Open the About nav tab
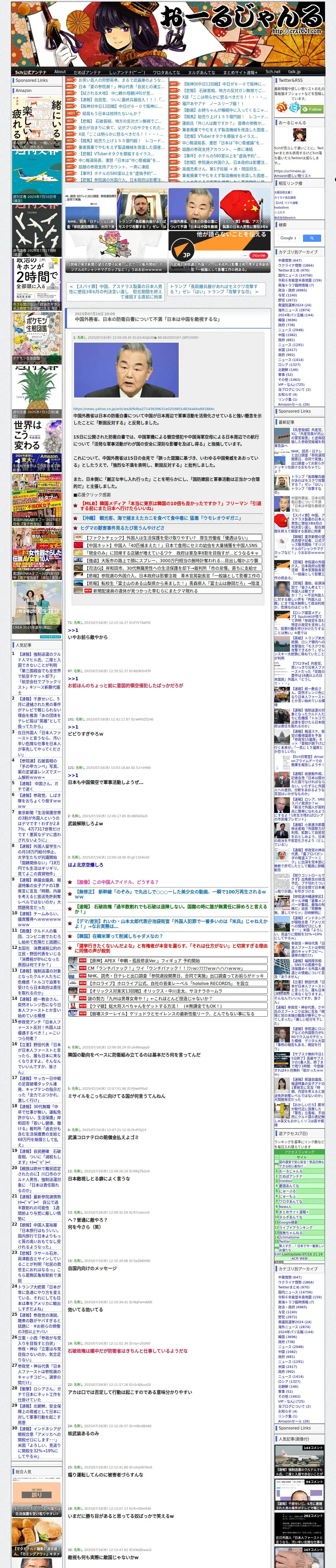 click(60, 72)
